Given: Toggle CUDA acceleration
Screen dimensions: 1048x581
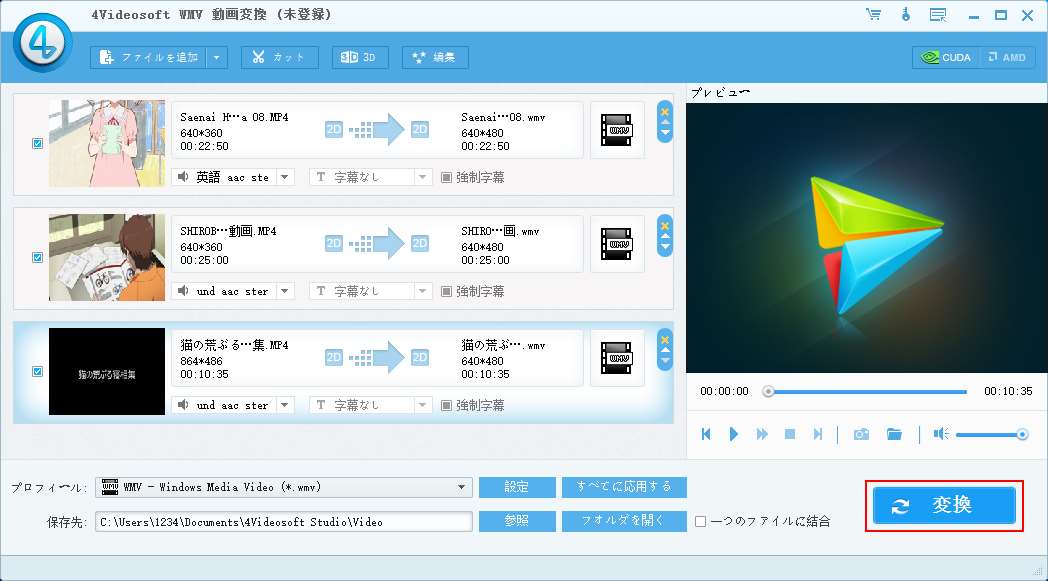Looking at the screenshot, I should (943, 57).
